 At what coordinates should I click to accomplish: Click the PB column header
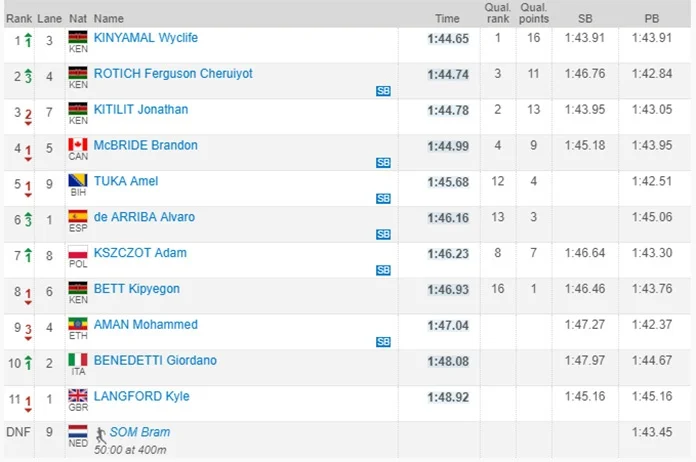[x=652, y=18]
